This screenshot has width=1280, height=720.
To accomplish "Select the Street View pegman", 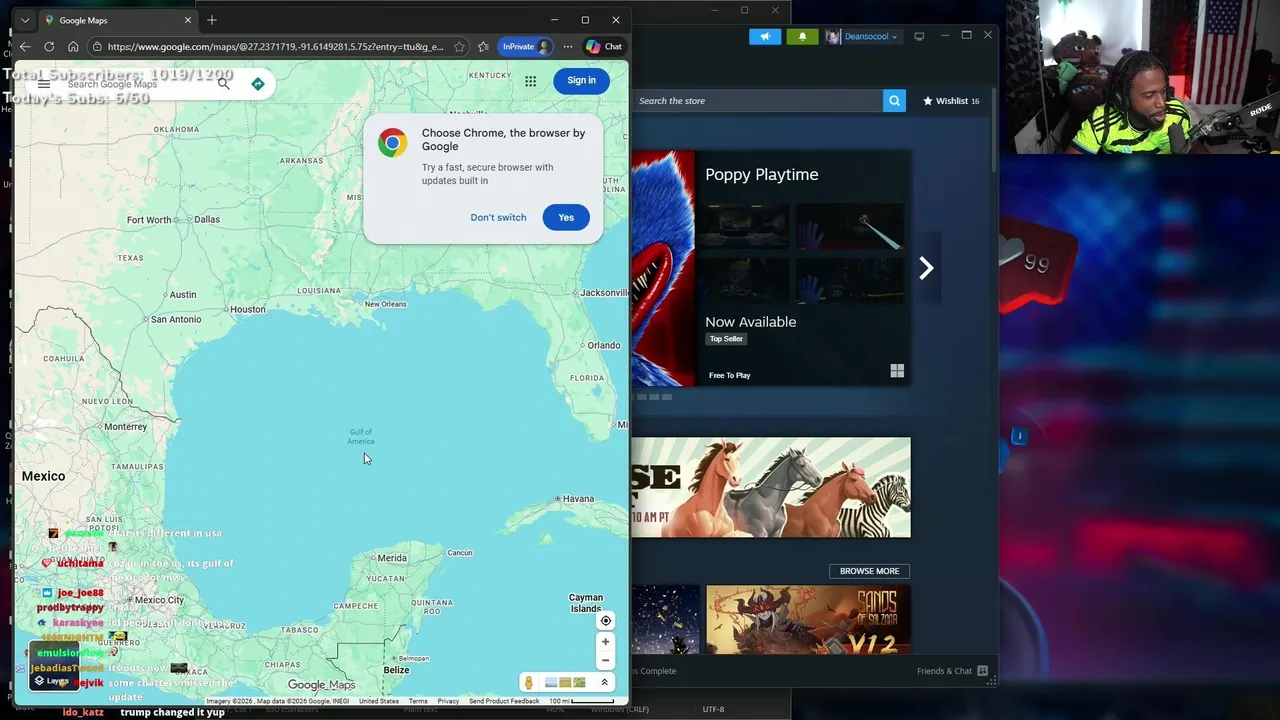I will 528,682.
